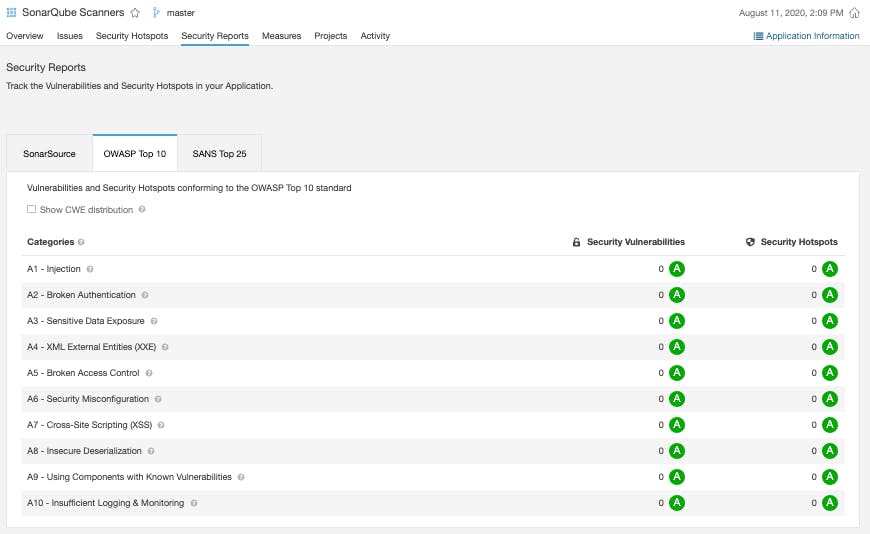
Task: Click the A7 Cross-Site Scripting vulnerabilities count 0
Action: (x=661, y=425)
